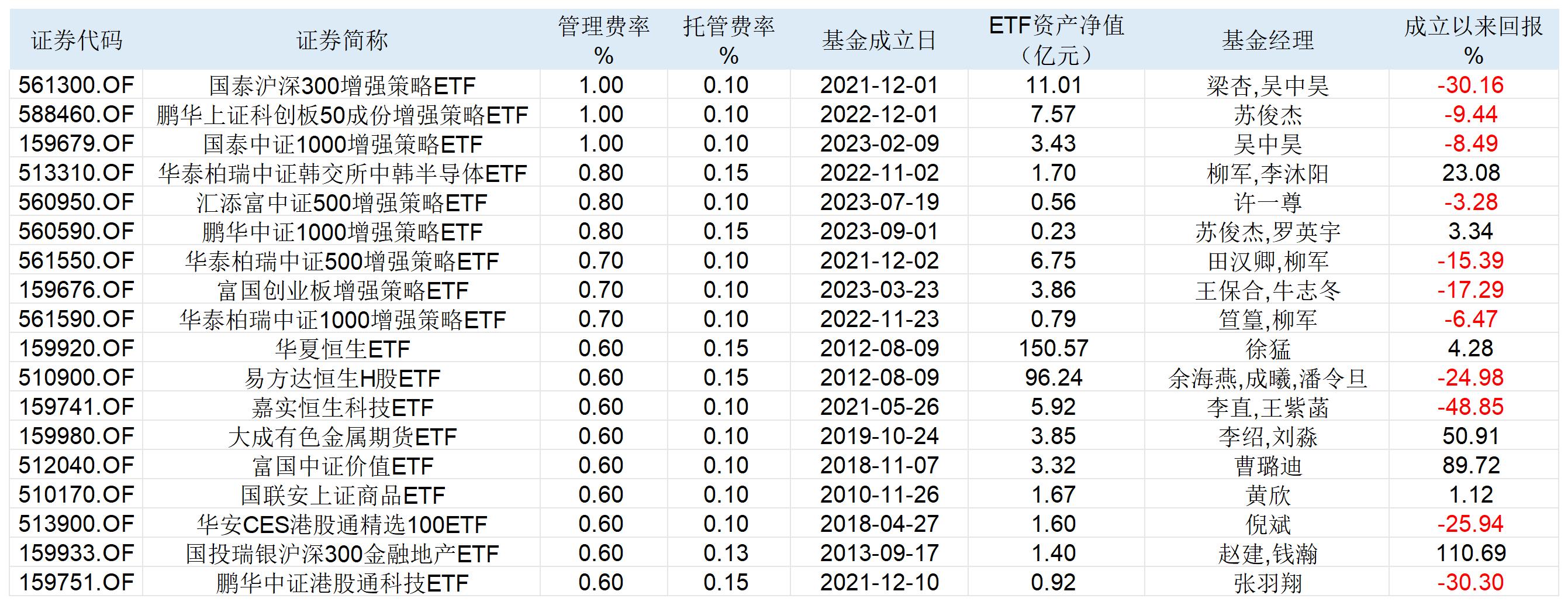This screenshot has height=605, width=1568.
Task: Click establishment date 2010-11-26
Action: coord(879,495)
